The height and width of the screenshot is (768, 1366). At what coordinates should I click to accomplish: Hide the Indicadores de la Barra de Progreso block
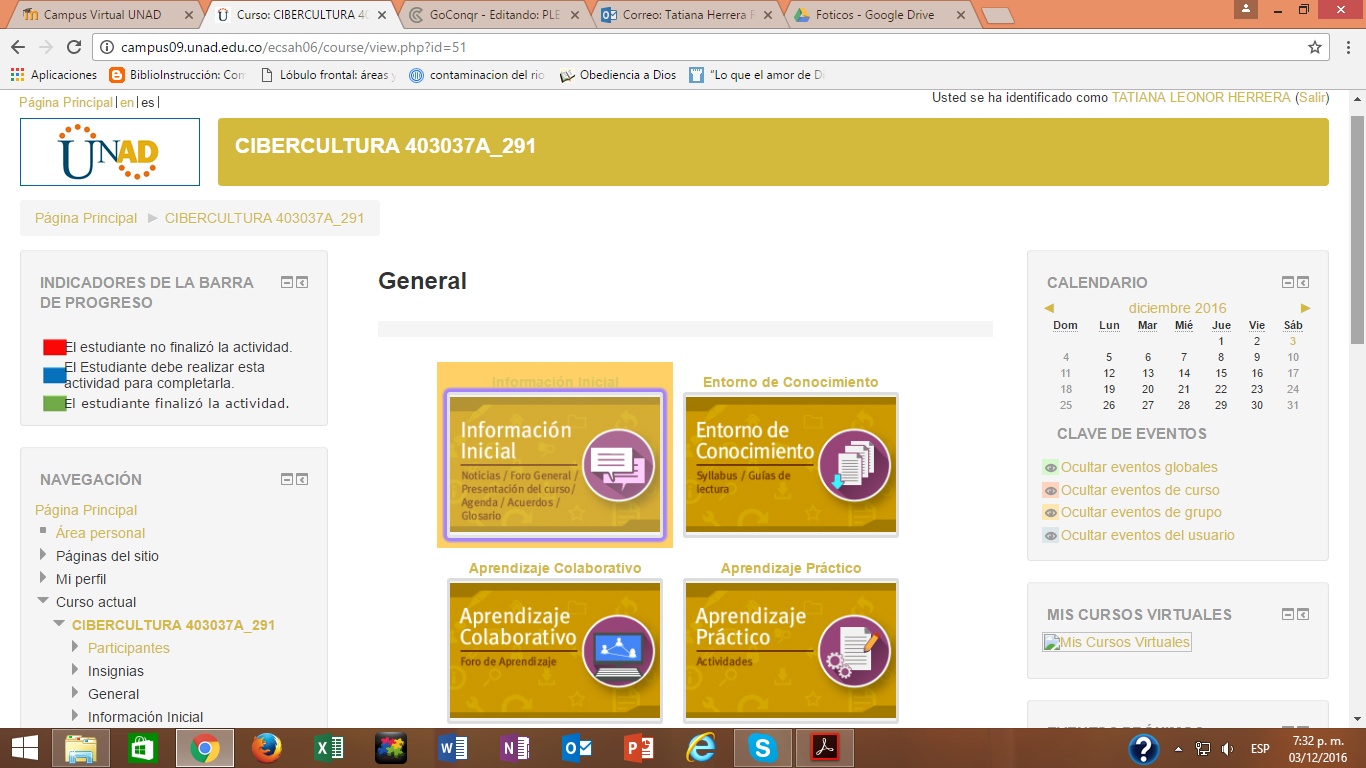point(287,283)
